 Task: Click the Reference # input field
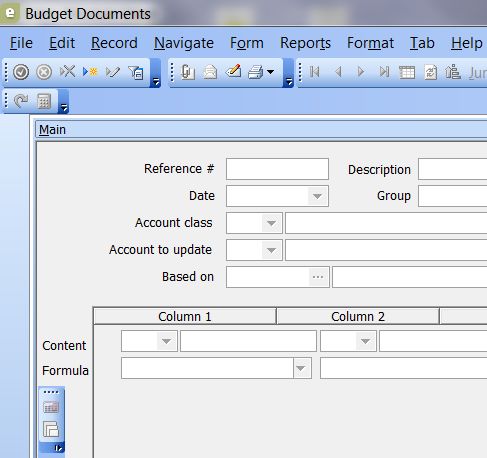tap(277, 169)
